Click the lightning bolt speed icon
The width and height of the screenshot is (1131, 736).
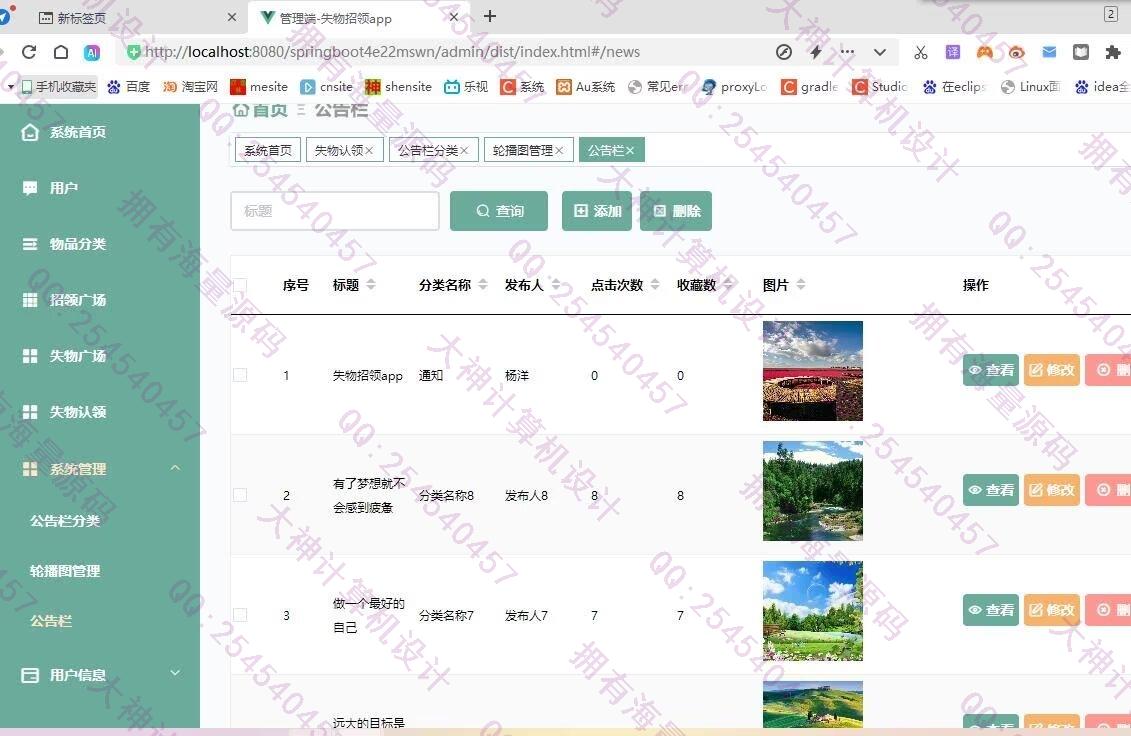click(x=816, y=52)
